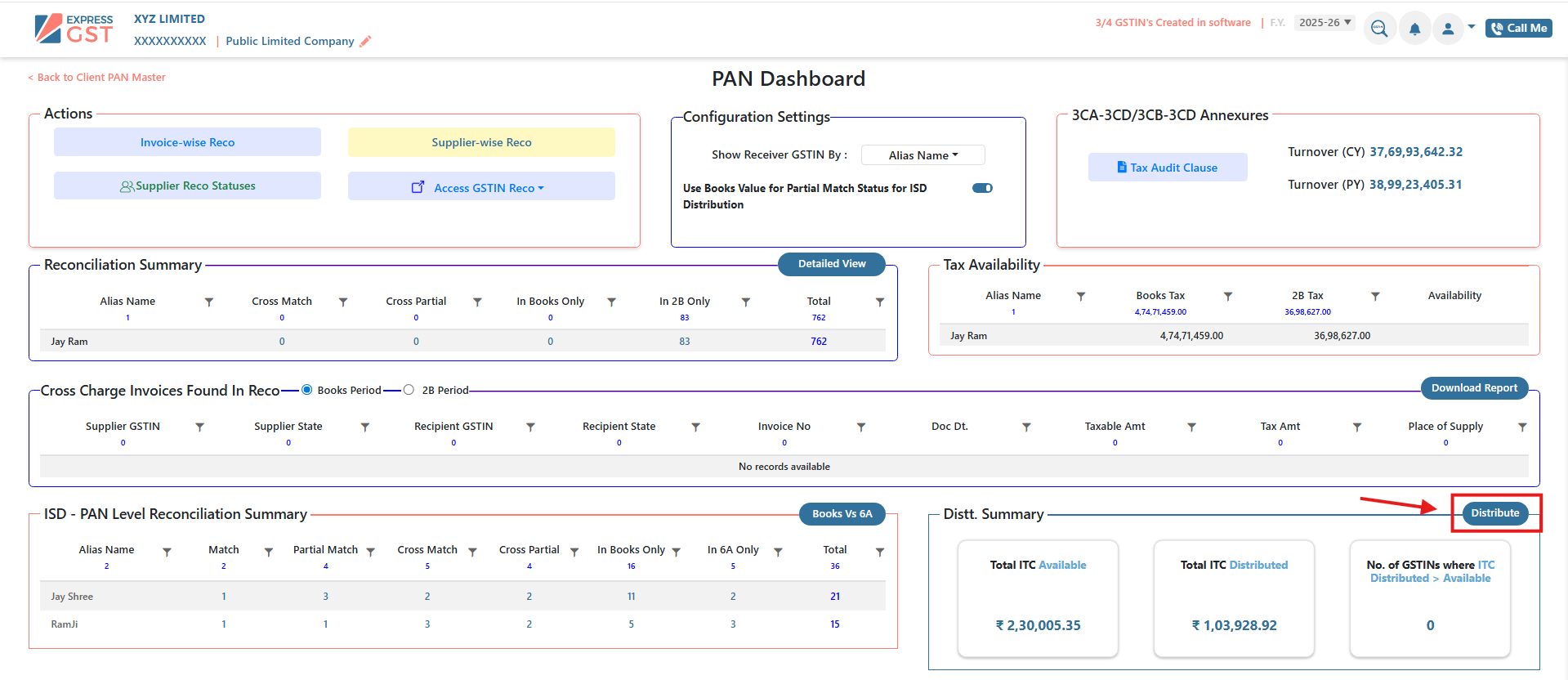The height and width of the screenshot is (680, 1568).
Task: Open Invoice-wise Reco
Action: click(x=187, y=142)
